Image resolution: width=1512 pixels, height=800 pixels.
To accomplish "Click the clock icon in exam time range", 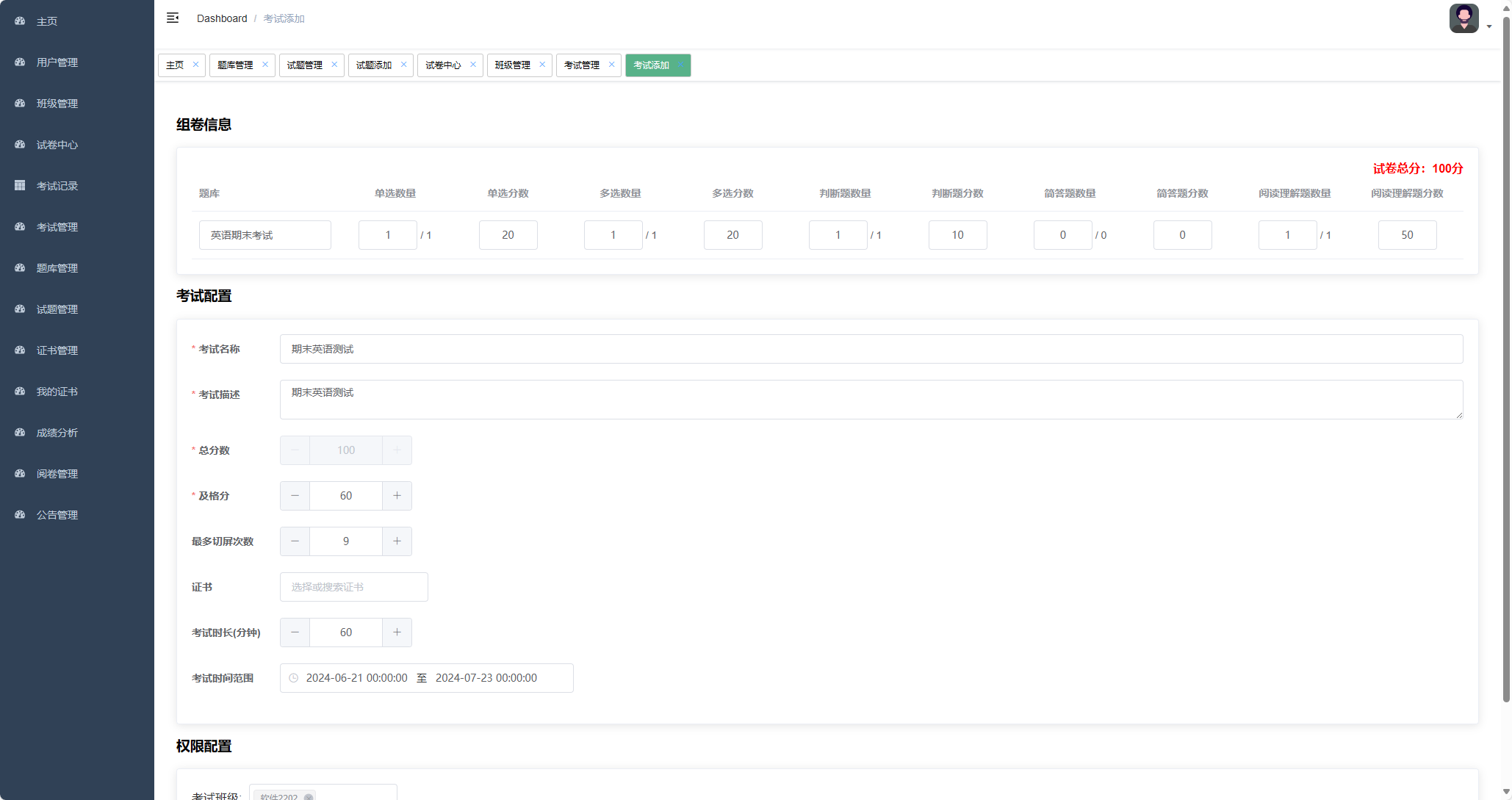I will coord(294,678).
